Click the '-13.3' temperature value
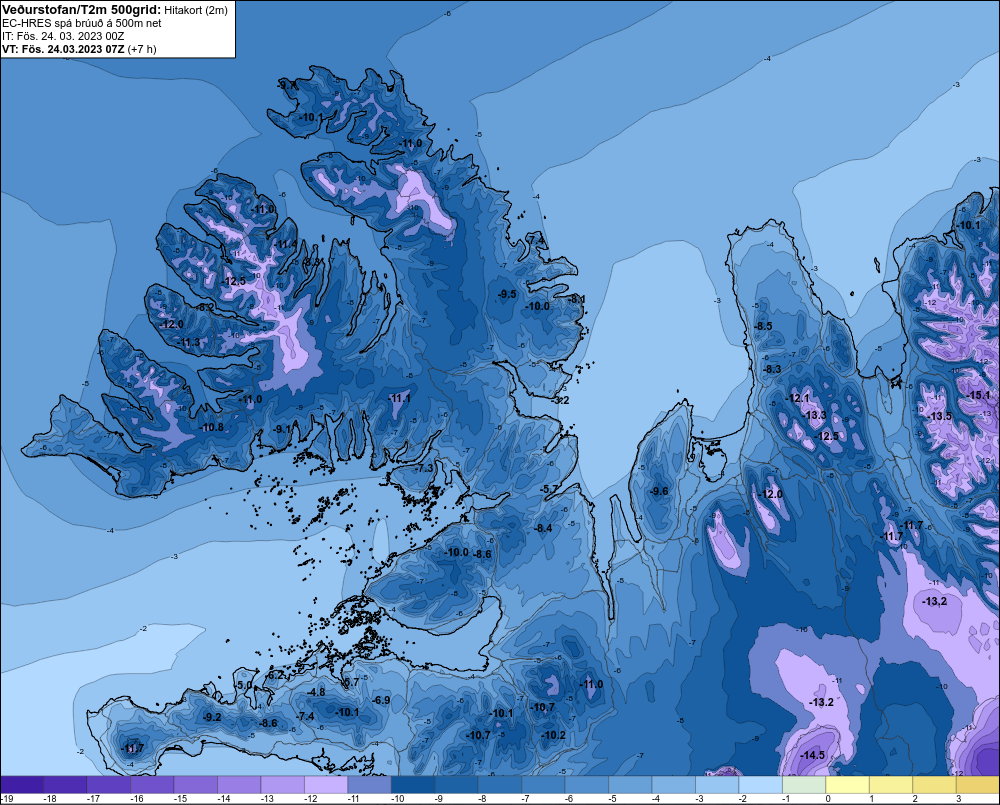Screen dimensions: 1000x805 click(814, 415)
